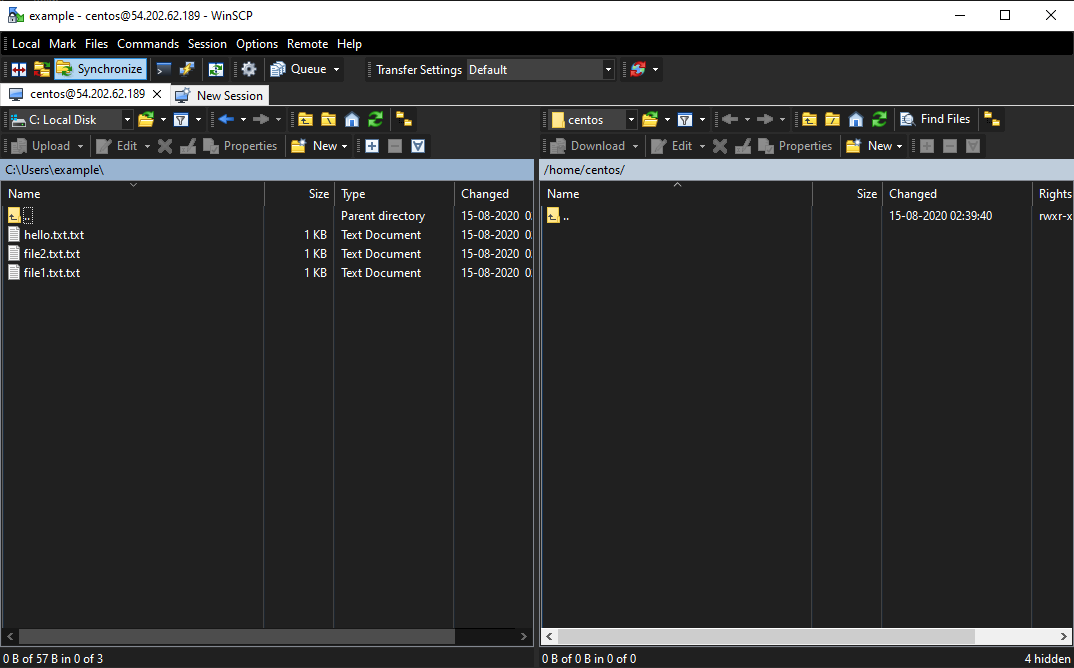Click remote panel New button
The width and height of the screenshot is (1074, 668).
[870, 146]
